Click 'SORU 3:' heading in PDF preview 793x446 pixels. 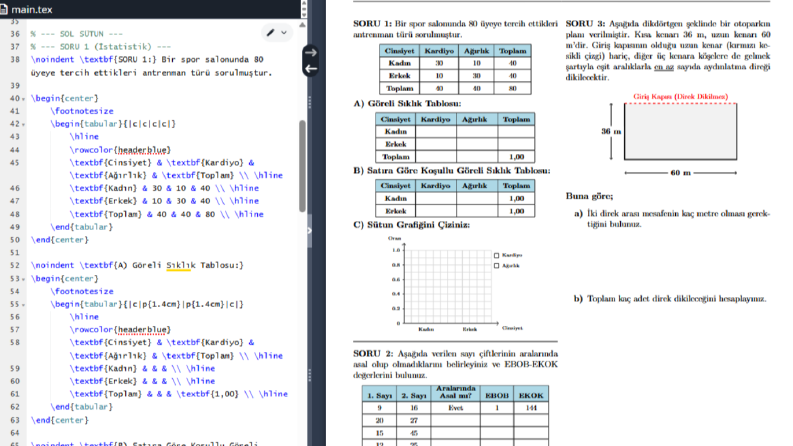click(x=585, y=24)
